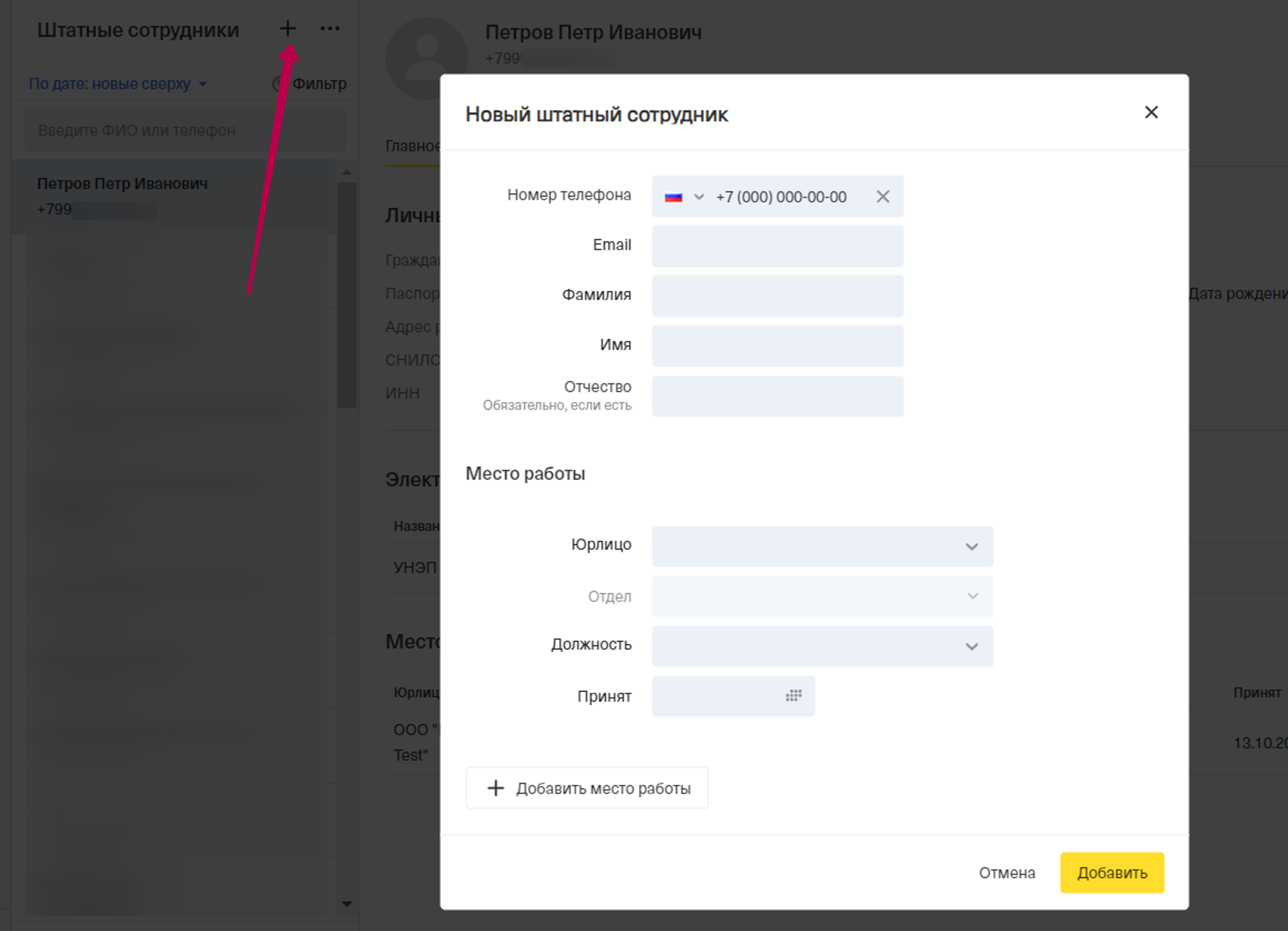Click the Отмена button
Screen dimensions: 1288x931
(1007, 872)
